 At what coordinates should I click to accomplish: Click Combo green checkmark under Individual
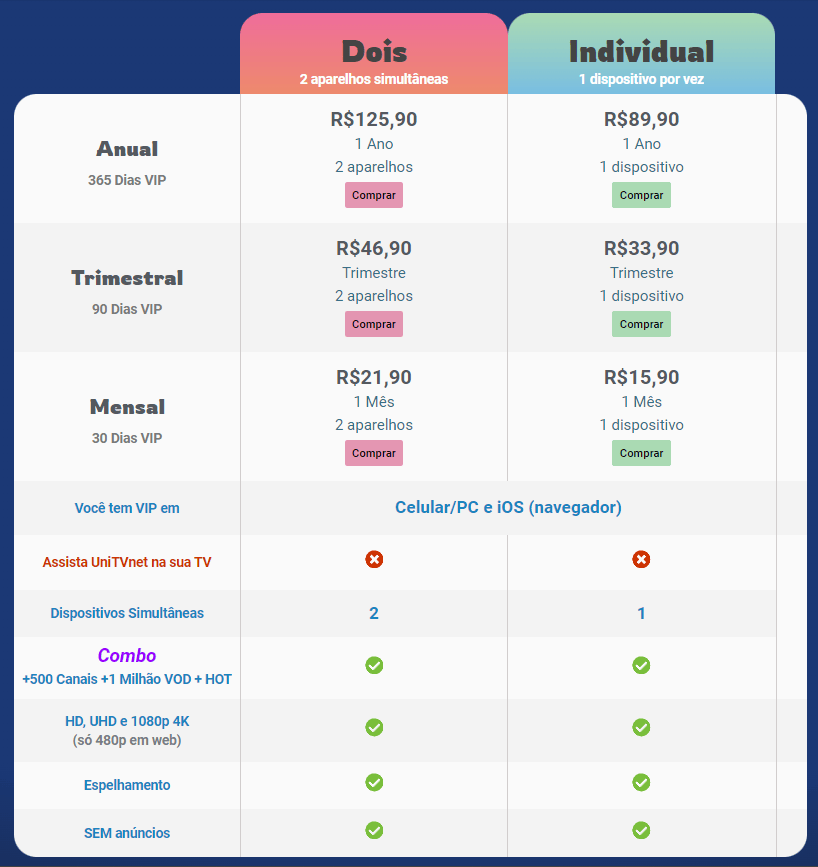(641, 665)
